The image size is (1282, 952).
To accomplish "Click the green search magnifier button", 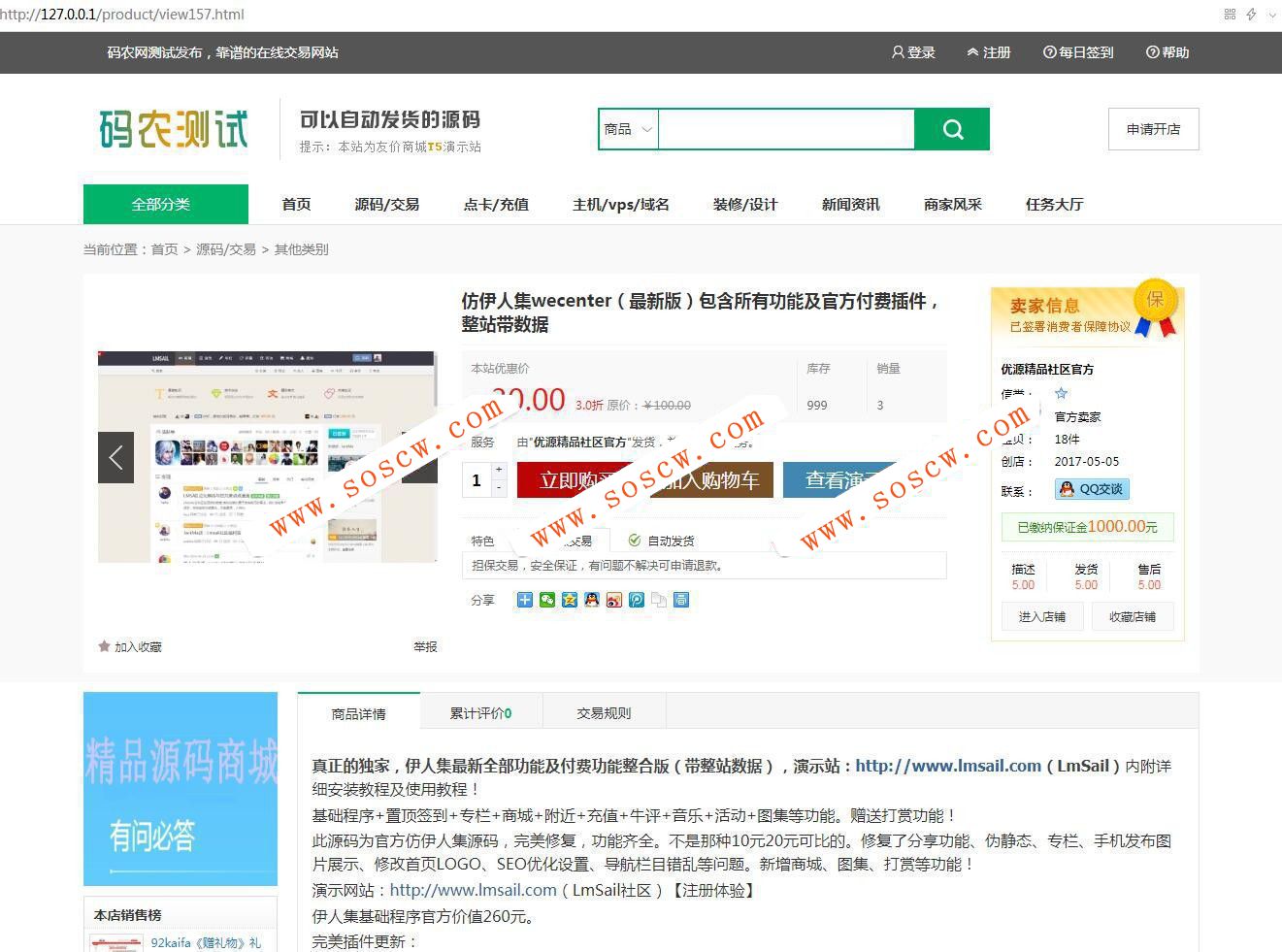I will click(x=952, y=129).
